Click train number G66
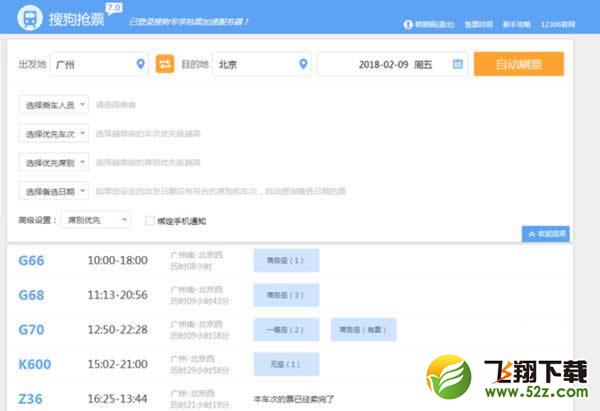This screenshot has width=600, height=411. (31, 261)
